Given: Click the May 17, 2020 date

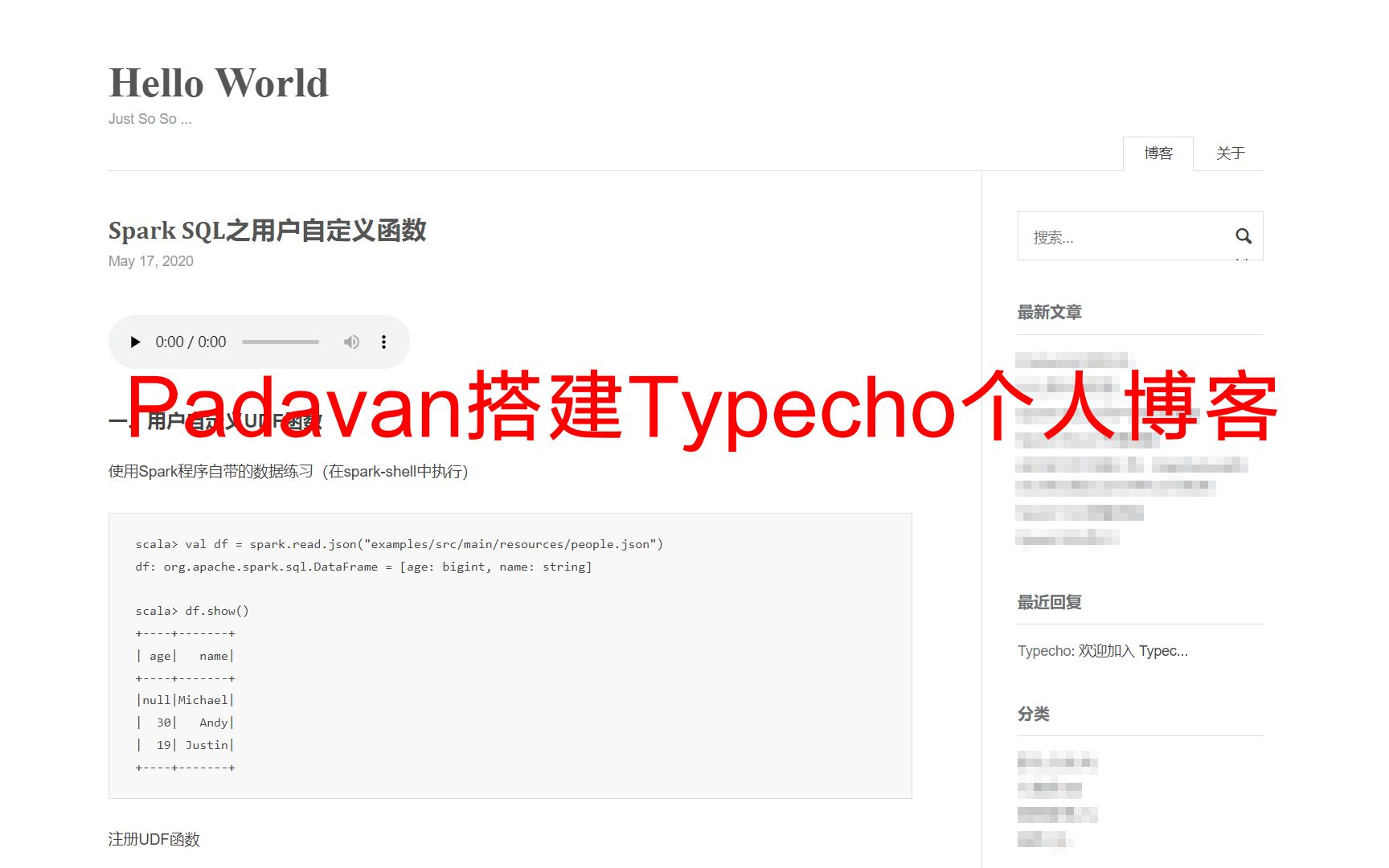Looking at the screenshot, I should (x=151, y=261).
